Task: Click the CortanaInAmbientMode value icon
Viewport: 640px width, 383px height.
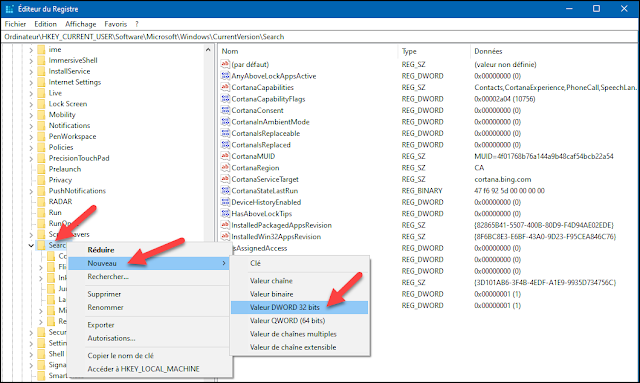Action: (x=225, y=121)
